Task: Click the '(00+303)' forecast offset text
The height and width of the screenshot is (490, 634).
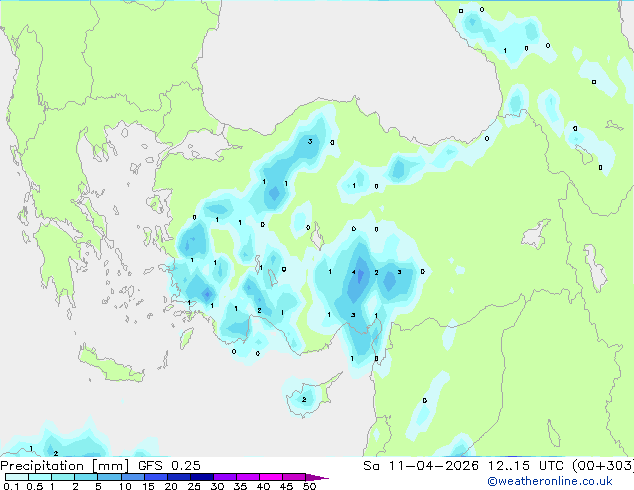Action: (603, 466)
